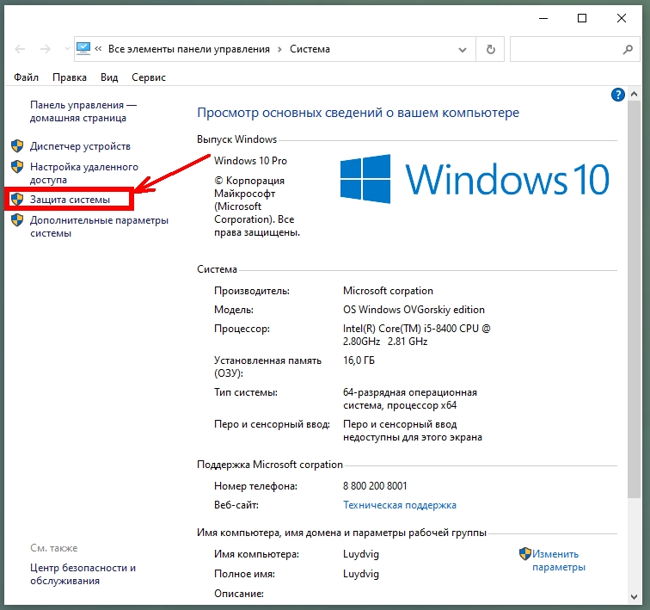Click the vertical scrollbar thumb

[634, 299]
